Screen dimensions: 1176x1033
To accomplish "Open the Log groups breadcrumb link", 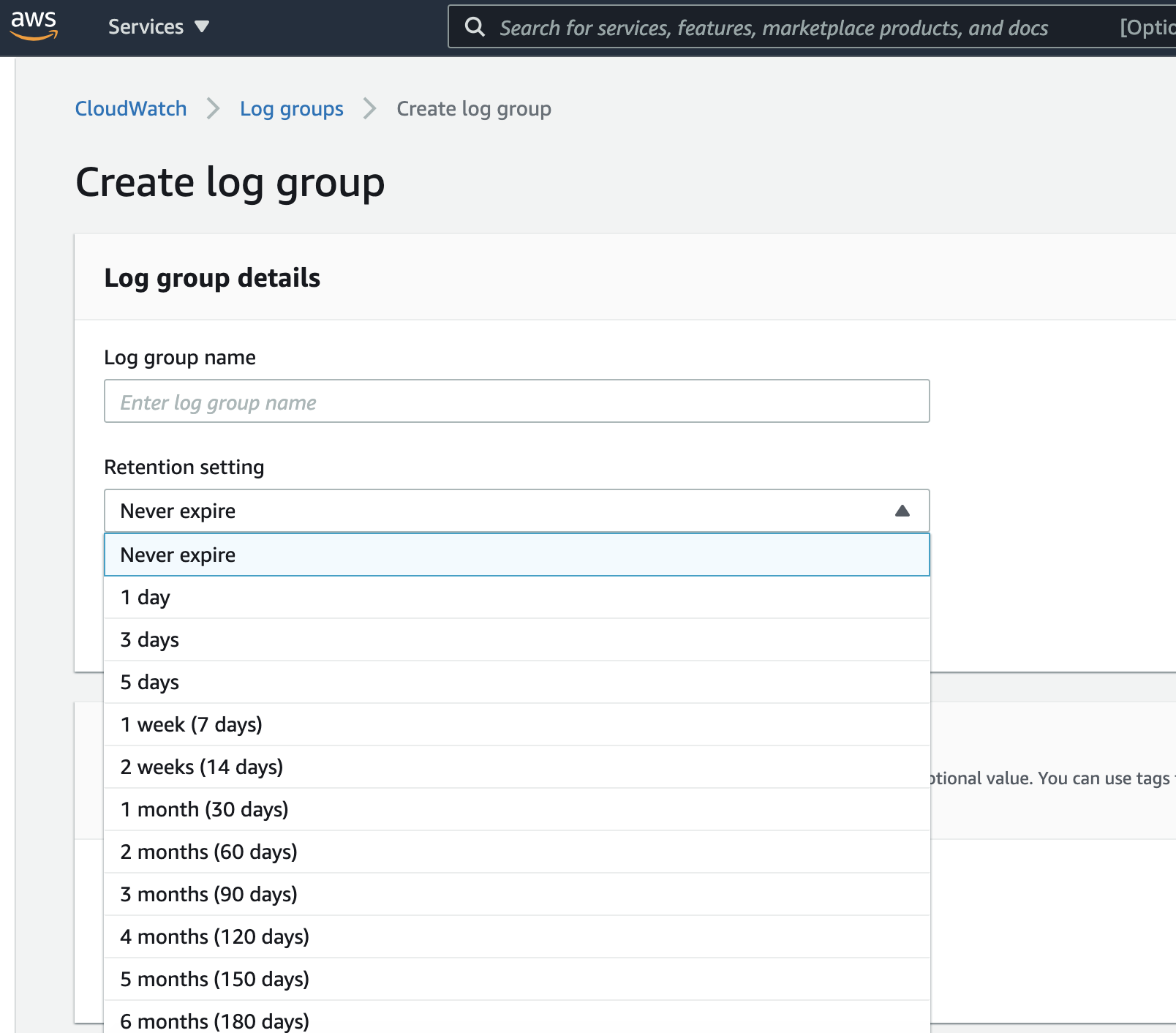I will [291, 108].
